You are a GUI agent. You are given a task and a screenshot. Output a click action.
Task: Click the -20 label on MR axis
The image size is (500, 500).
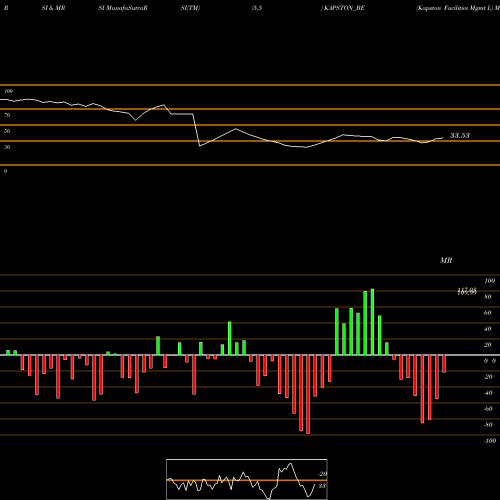click(488, 377)
